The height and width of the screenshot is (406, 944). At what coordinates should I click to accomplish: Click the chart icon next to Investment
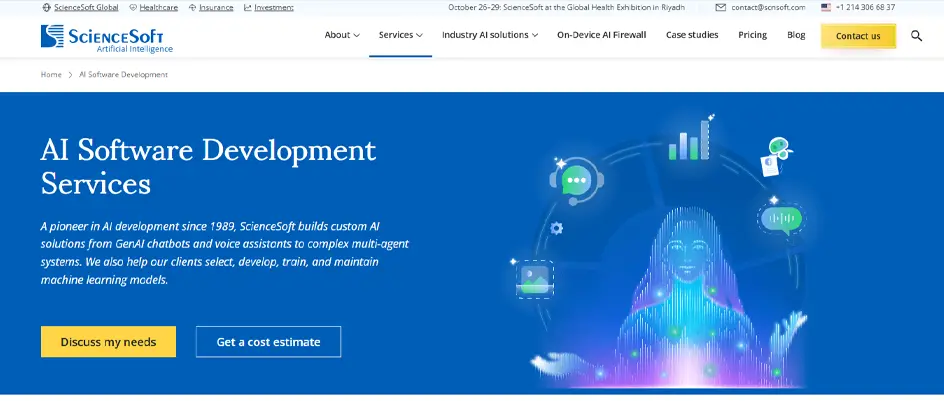[247, 8]
